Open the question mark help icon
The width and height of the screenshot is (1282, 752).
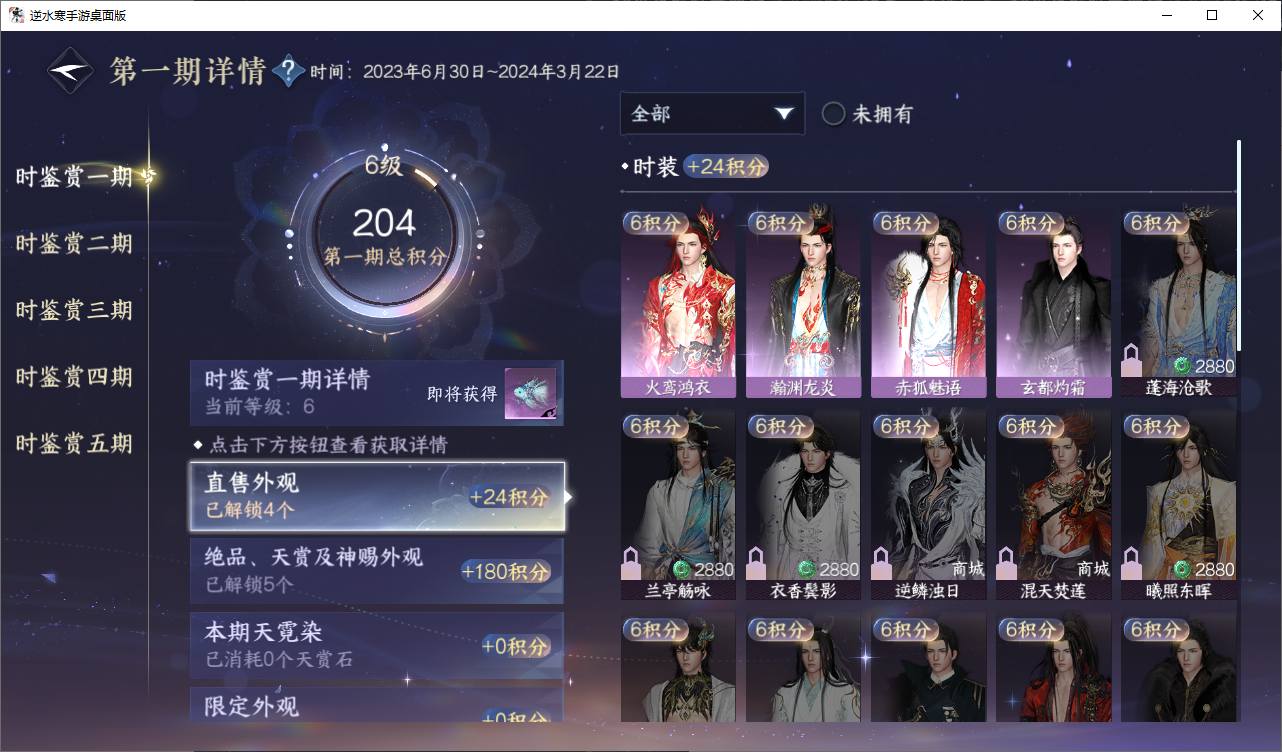point(288,71)
